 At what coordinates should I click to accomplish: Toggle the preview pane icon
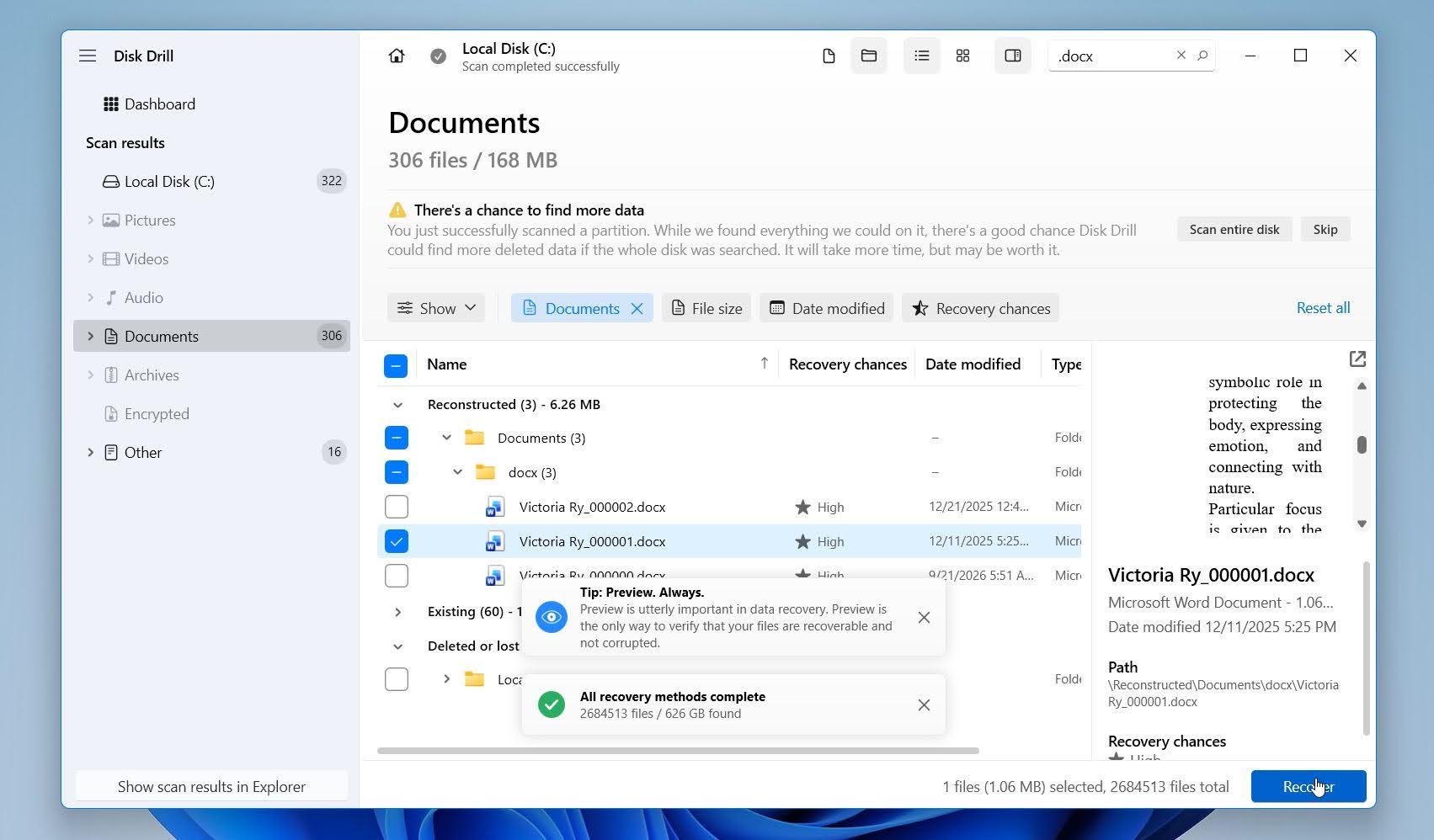tap(1013, 56)
